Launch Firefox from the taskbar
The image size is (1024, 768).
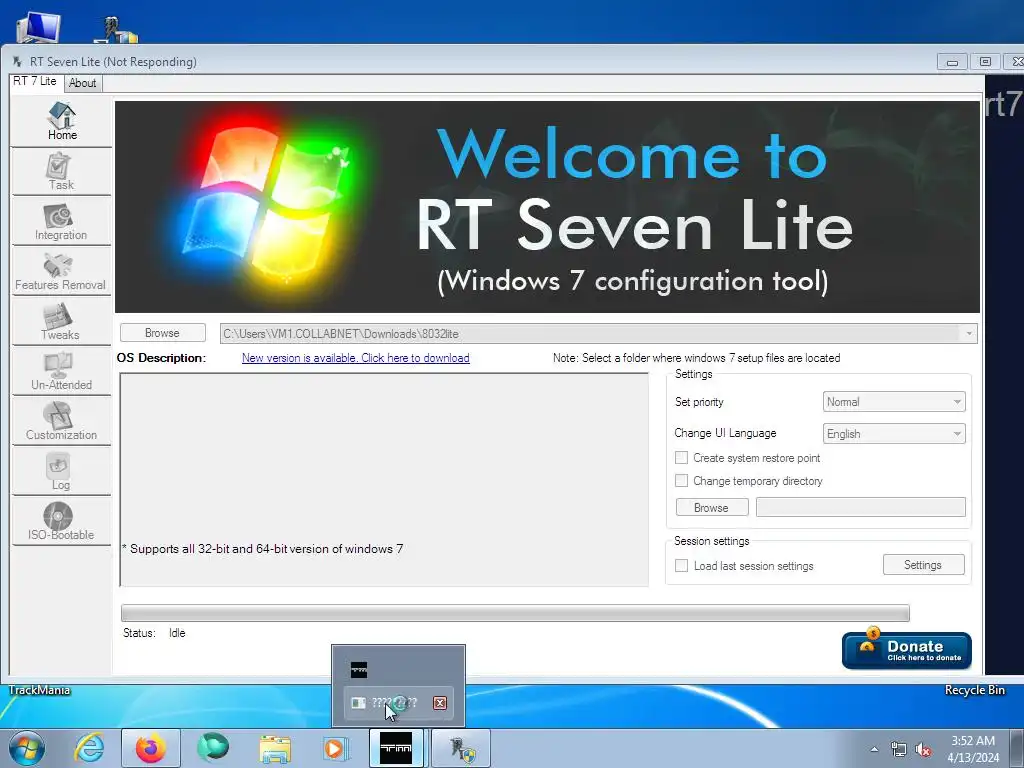(x=151, y=748)
